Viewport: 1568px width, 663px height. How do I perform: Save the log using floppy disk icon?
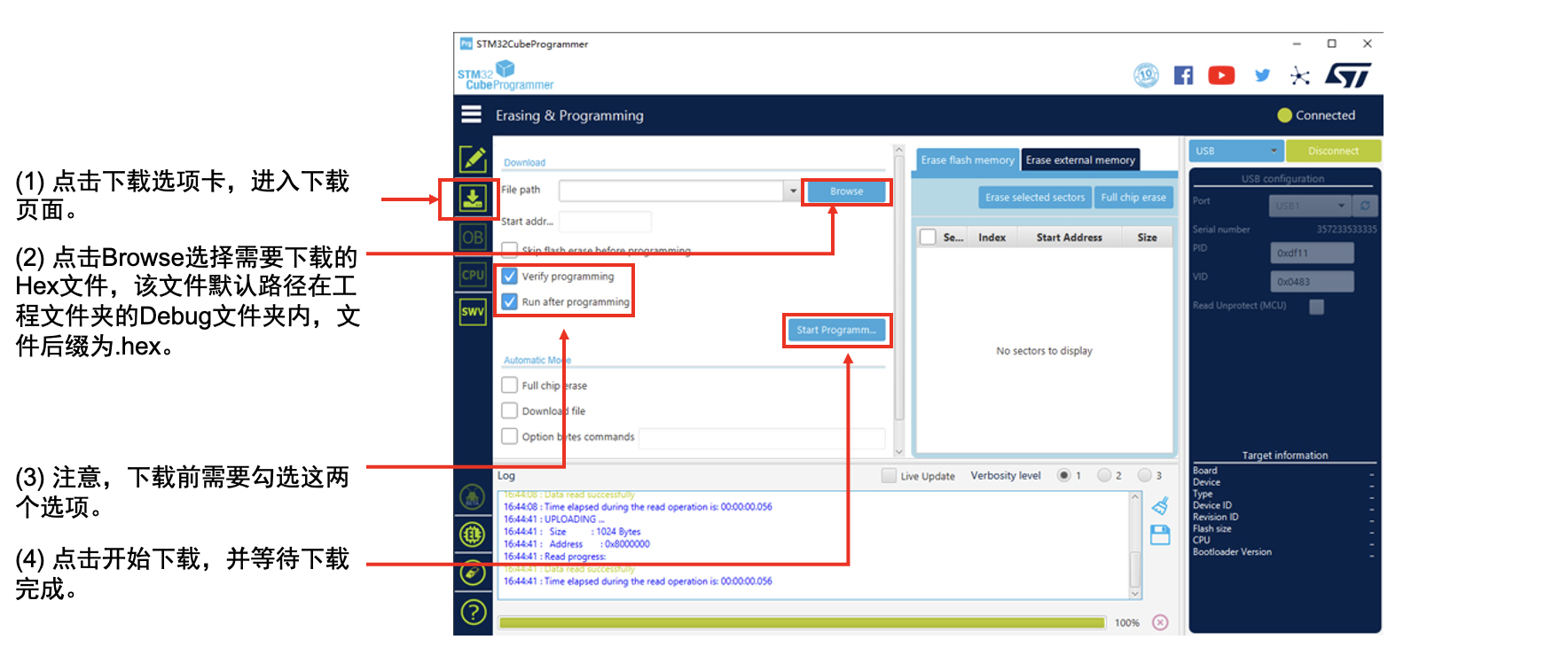point(1160,534)
